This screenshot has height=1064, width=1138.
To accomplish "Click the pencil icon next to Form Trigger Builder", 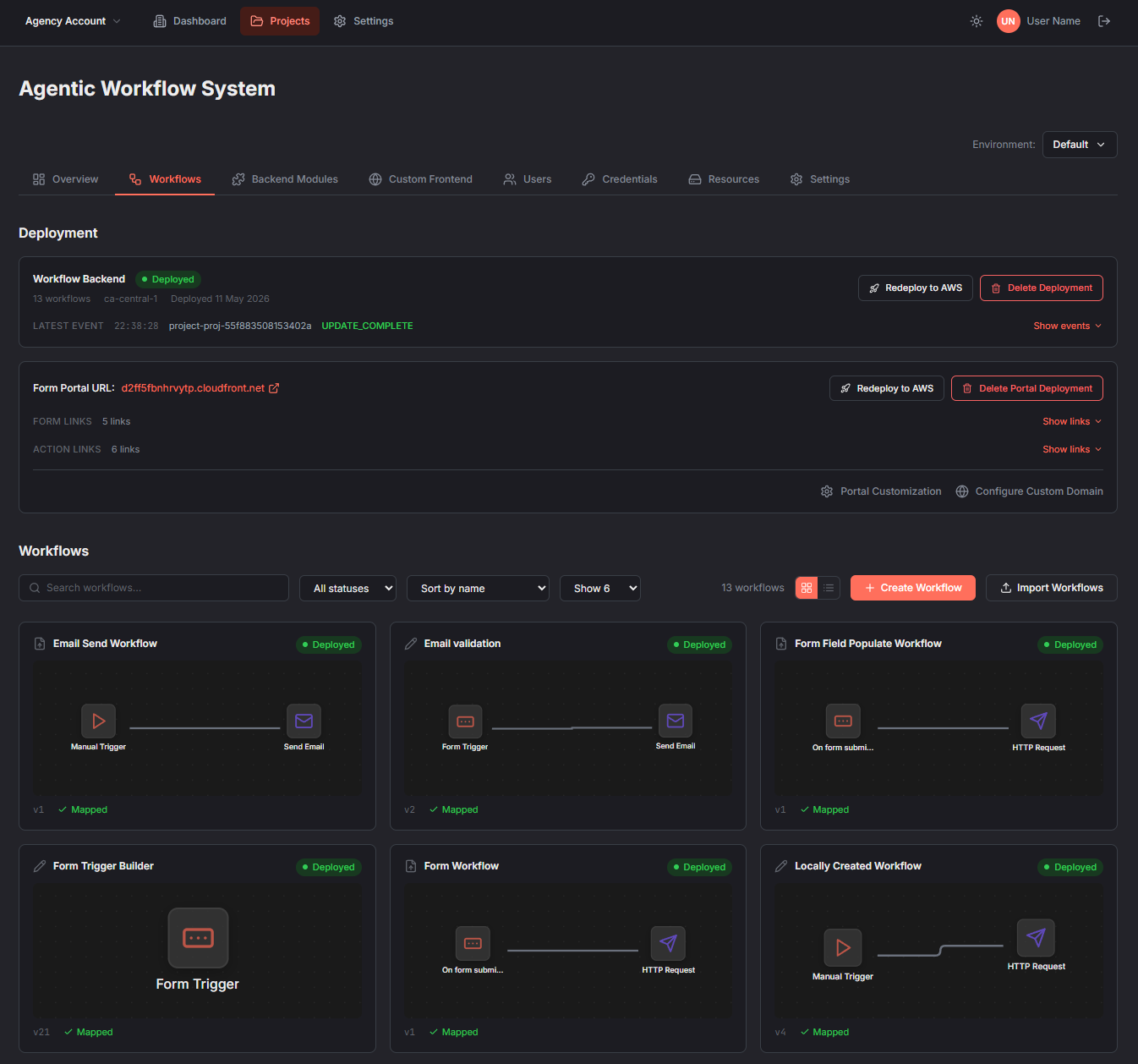I will pyautogui.click(x=40, y=866).
